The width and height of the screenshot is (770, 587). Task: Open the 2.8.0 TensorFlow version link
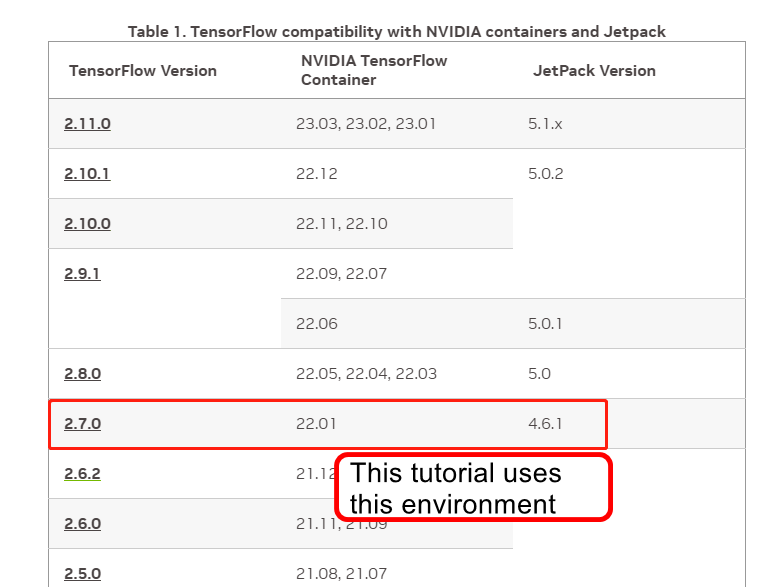click(82, 374)
